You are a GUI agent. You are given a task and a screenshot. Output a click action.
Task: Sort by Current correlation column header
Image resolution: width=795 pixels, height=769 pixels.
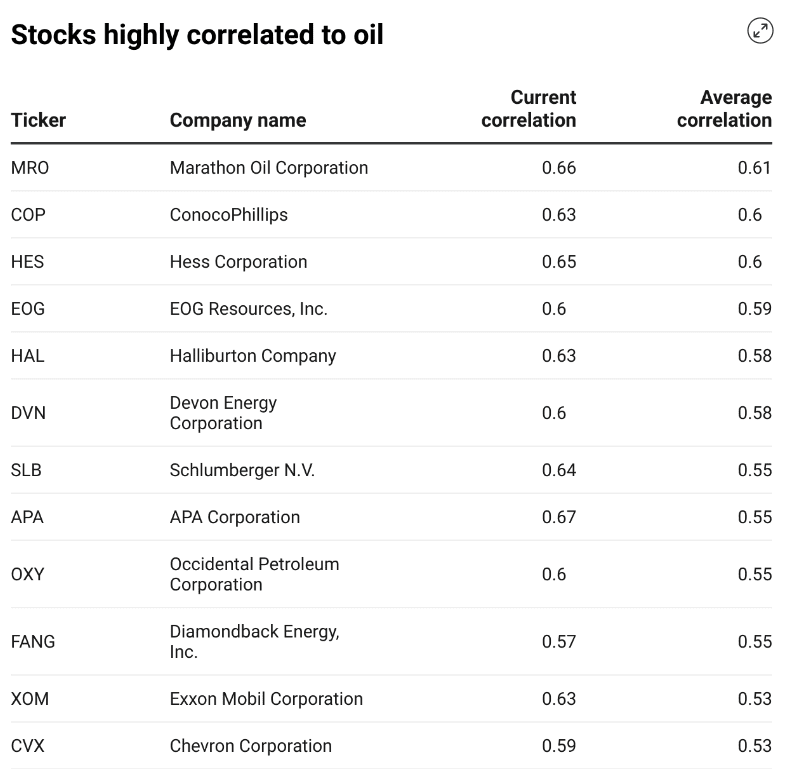coord(529,109)
